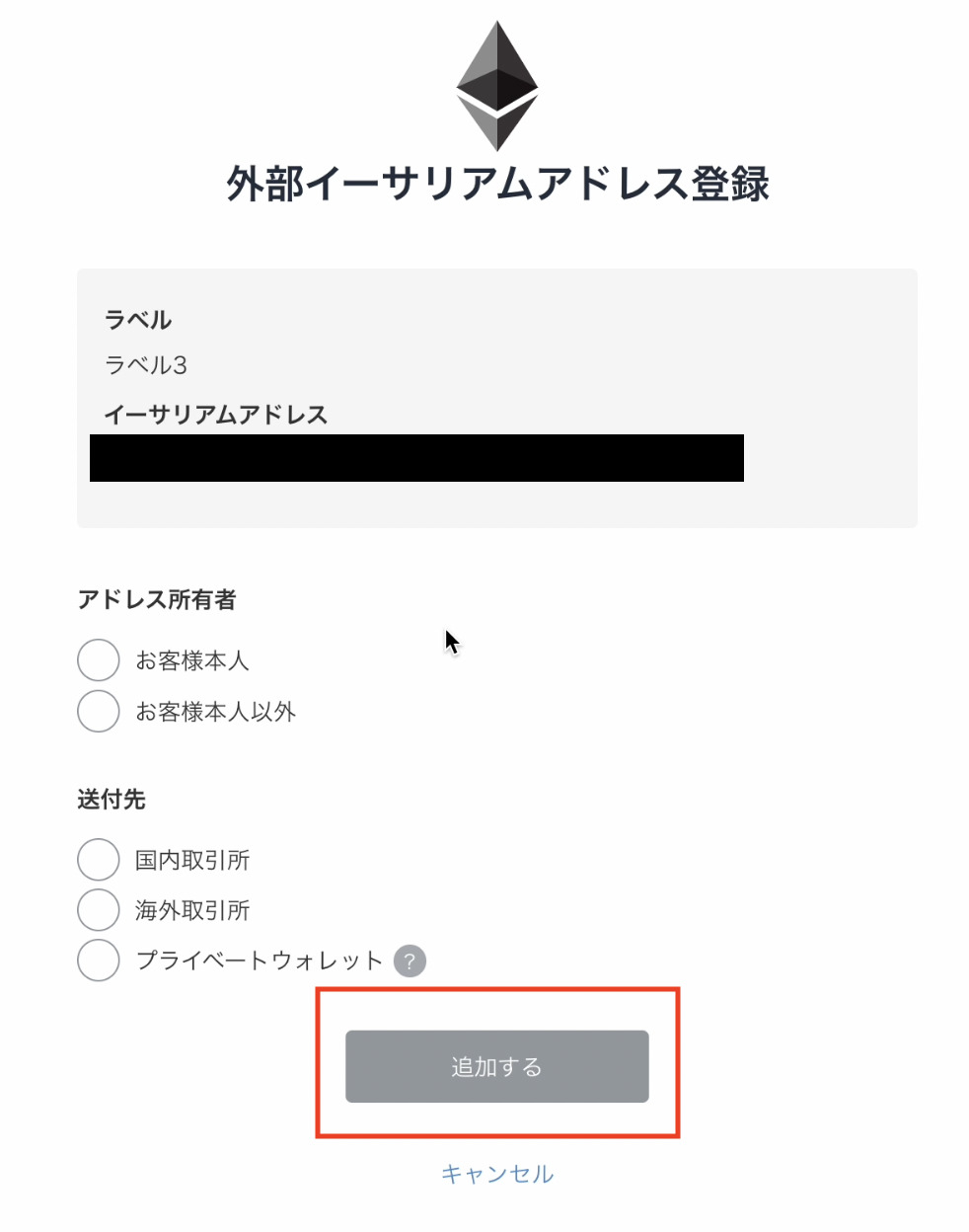Click the empty radio circle next to お客様本人

pyautogui.click(x=98, y=660)
